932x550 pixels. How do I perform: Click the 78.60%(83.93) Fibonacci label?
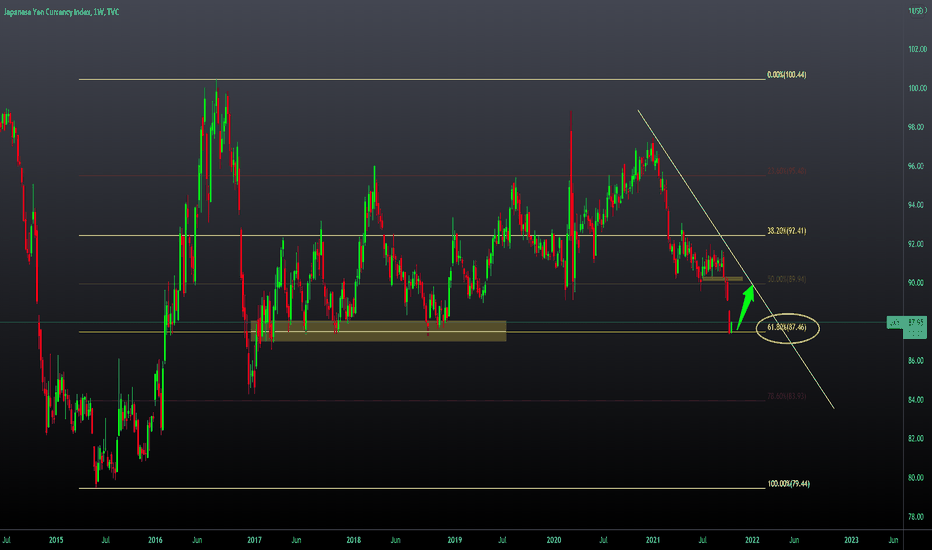[786, 396]
